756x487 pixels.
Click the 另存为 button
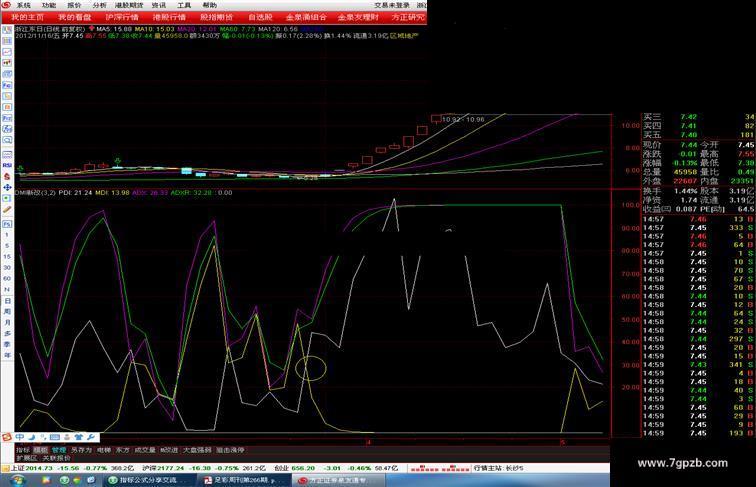coord(81,450)
